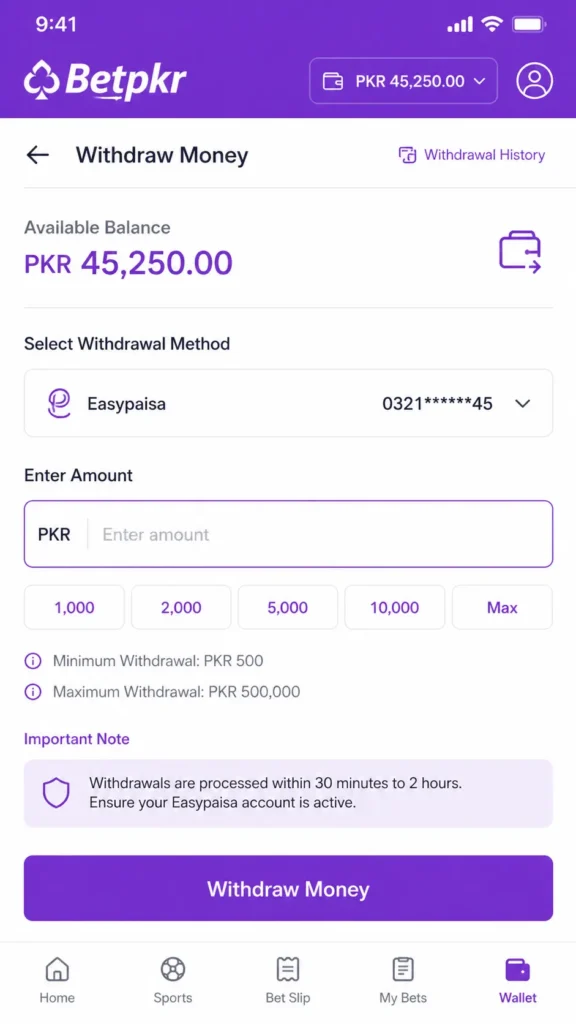This screenshot has height=1024, width=576.
Task: Open the Sports section icon
Action: (172, 969)
